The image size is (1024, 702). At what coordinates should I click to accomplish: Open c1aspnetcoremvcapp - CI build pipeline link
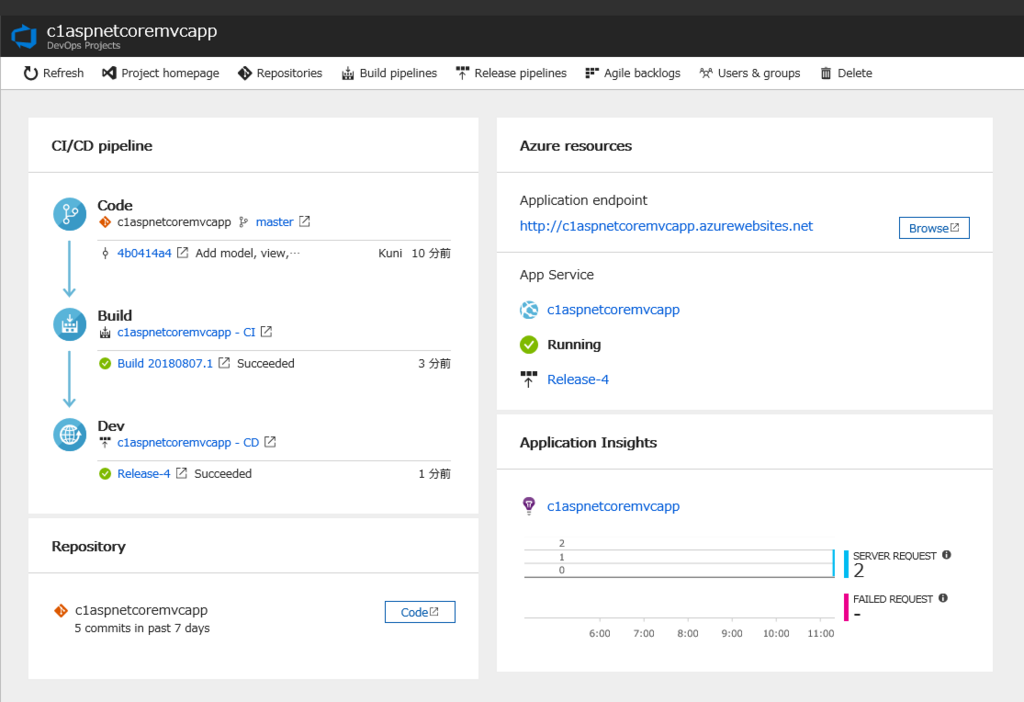[x=186, y=332]
